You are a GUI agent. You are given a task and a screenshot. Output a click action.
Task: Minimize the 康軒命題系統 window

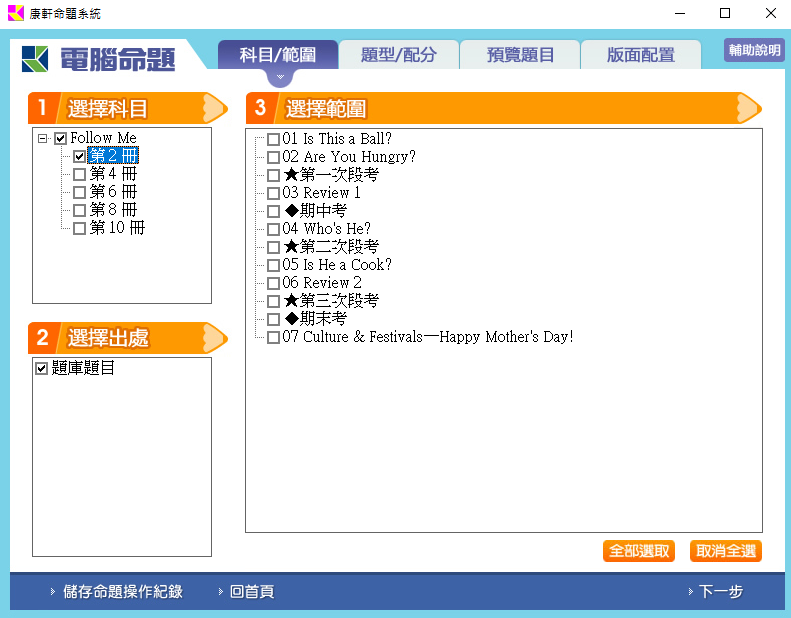click(680, 14)
